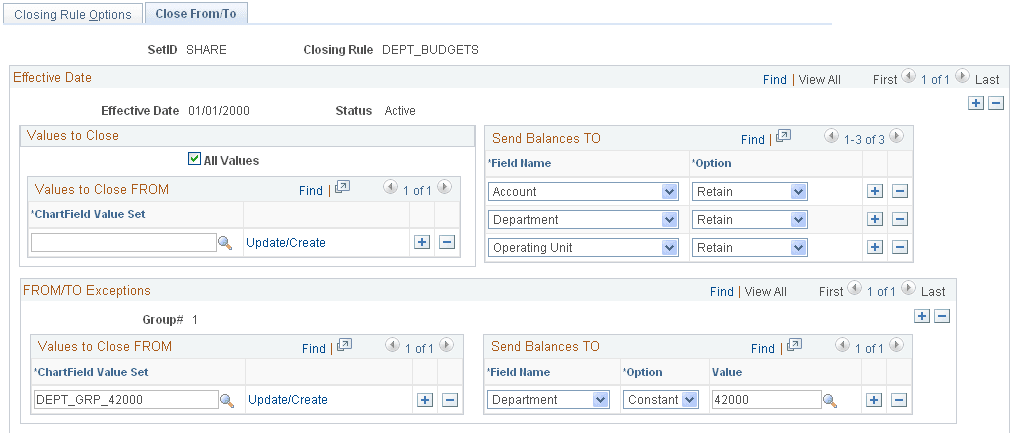Delete the Operating Unit row with minus button

pyautogui.click(x=899, y=248)
